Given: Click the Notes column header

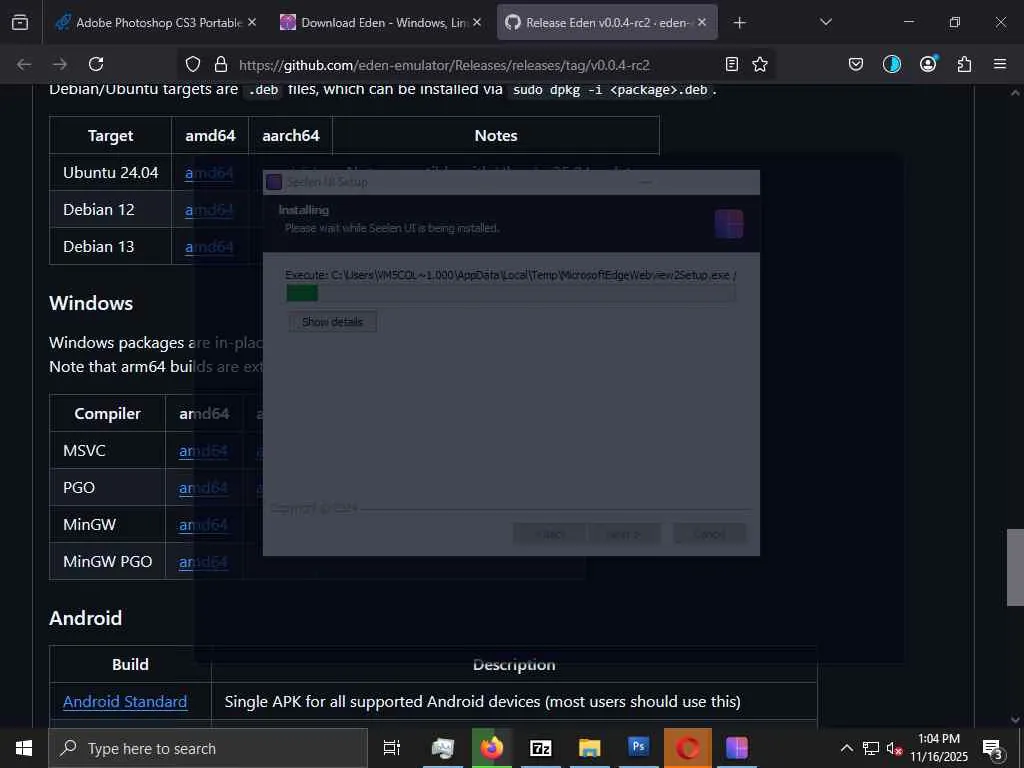Looking at the screenshot, I should [x=496, y=135].
